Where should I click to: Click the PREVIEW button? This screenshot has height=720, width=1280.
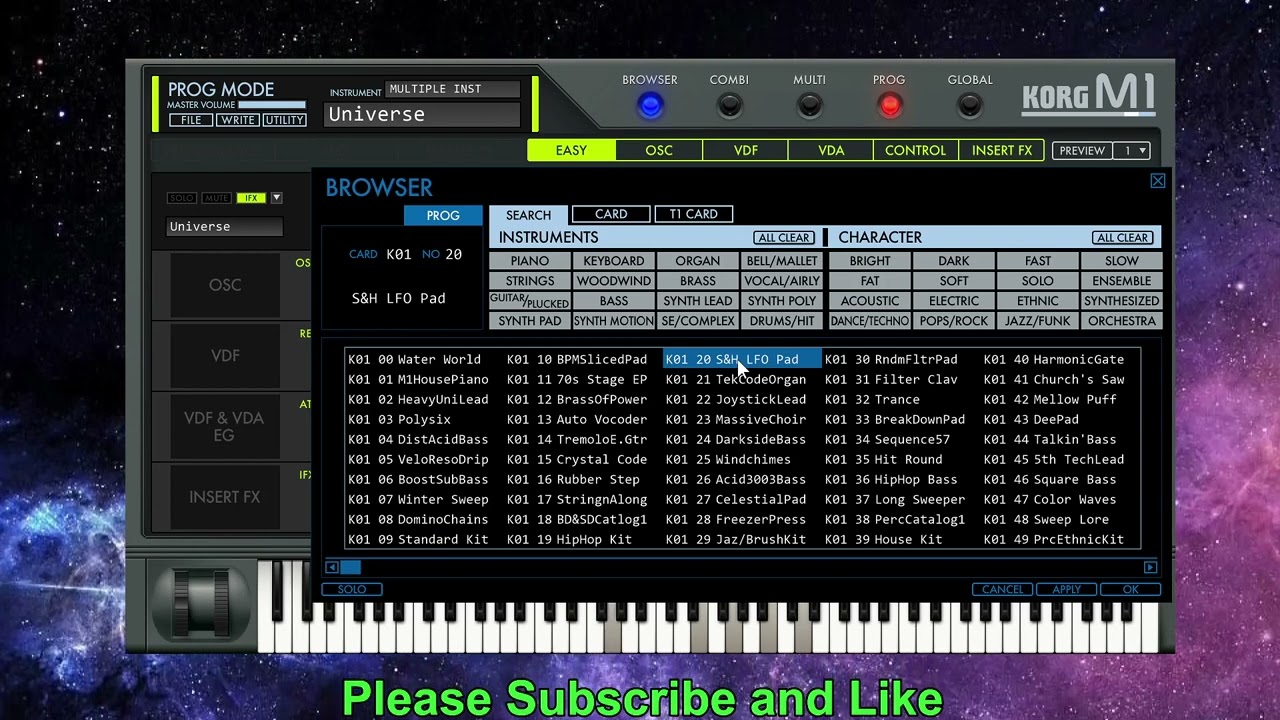[1082, 151]
